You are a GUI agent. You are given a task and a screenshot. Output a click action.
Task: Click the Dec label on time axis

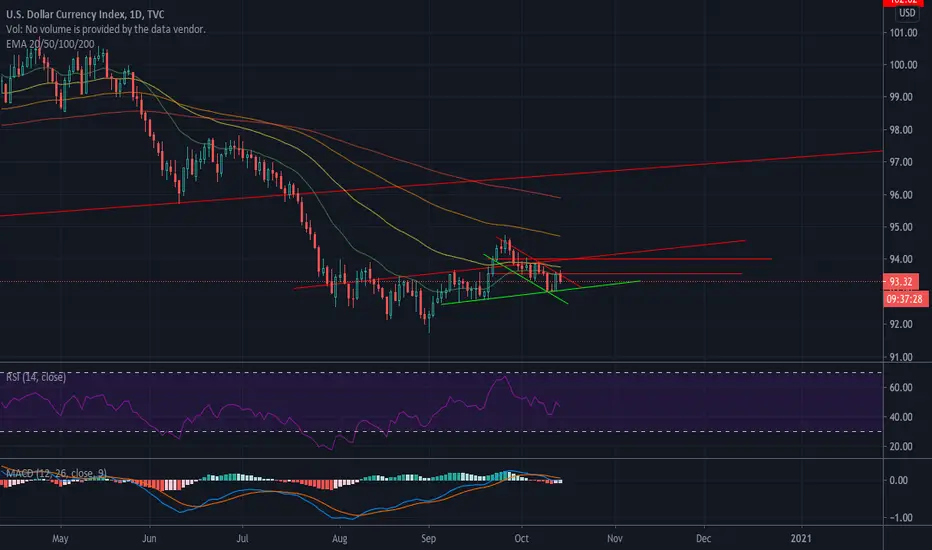703,538
